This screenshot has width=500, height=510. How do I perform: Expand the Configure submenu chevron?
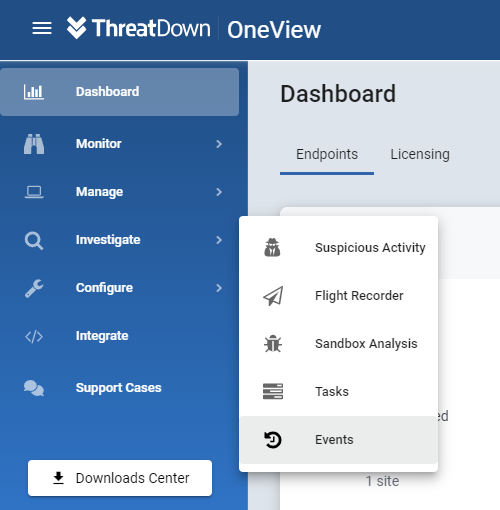click(x=219, y=288)
